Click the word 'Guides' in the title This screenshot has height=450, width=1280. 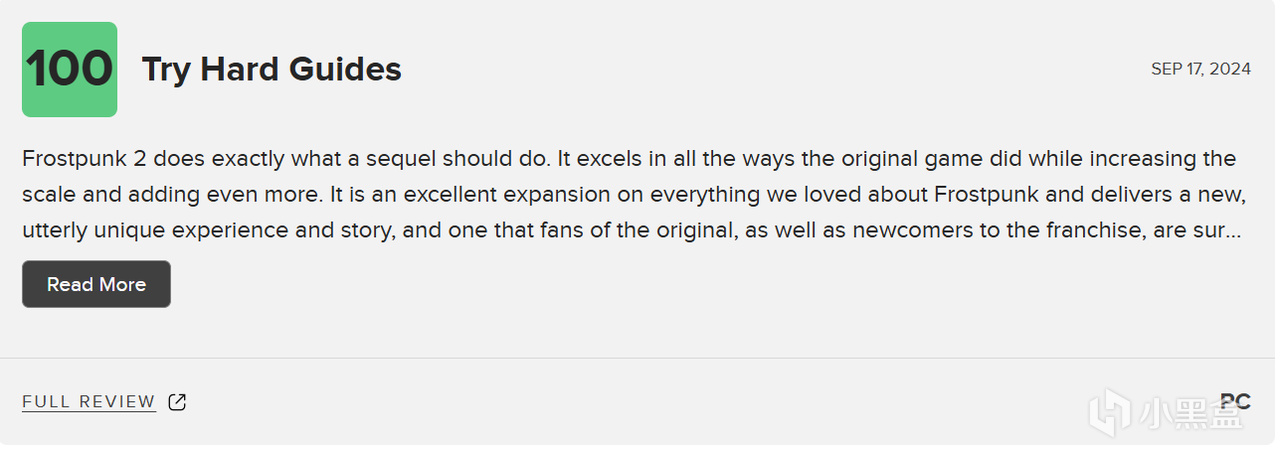tap(345, 69)
